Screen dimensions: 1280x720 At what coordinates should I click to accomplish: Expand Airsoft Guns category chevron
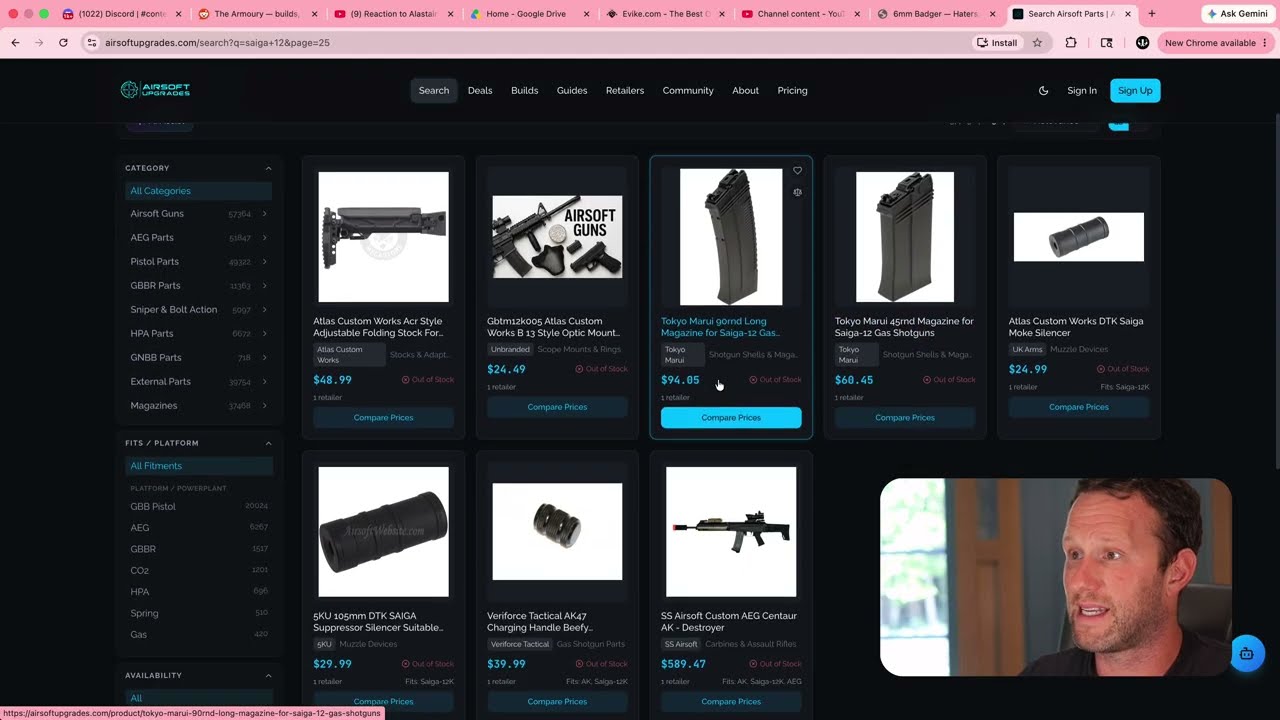[264, 214]
